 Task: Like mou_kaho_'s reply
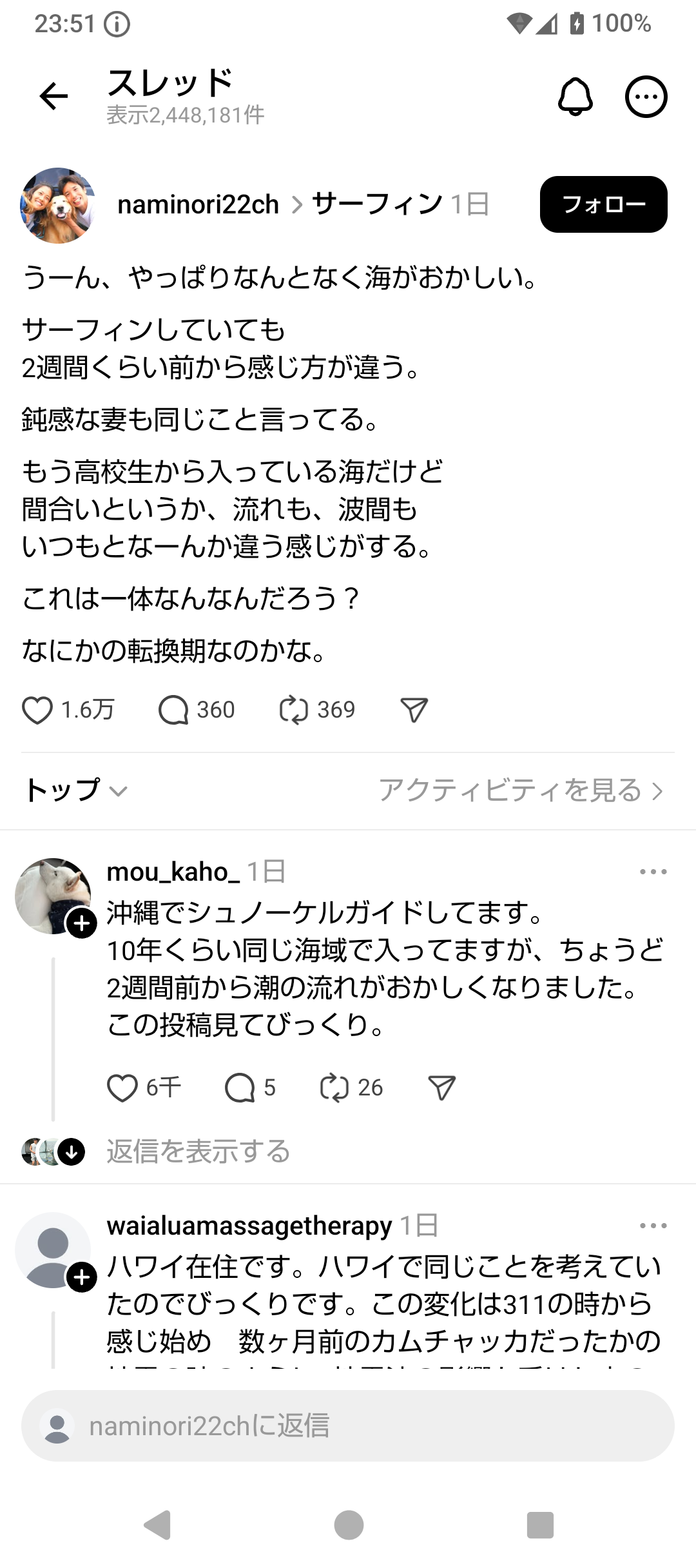(x=122, y=1088)
